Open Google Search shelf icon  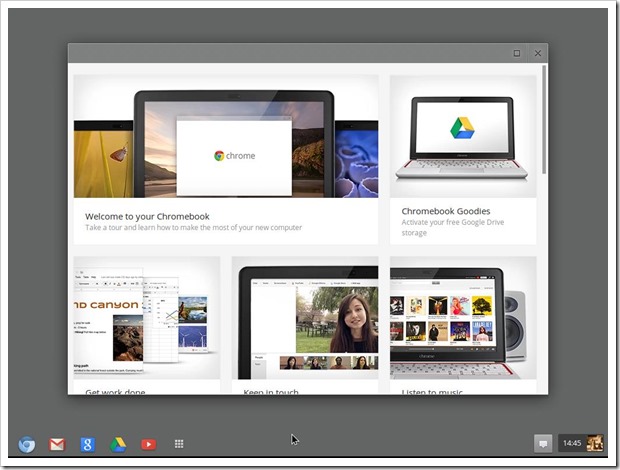tap(87, 445)
